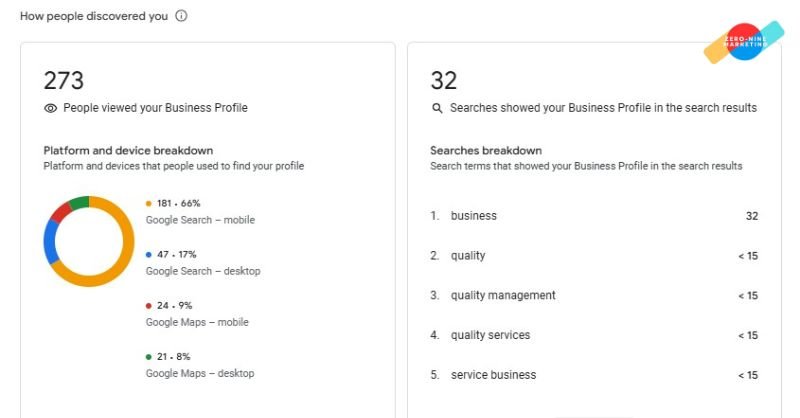The image size is (800, 418).
Task: Click the Zero-Nine Marketing logo
Action: [743, 42]
